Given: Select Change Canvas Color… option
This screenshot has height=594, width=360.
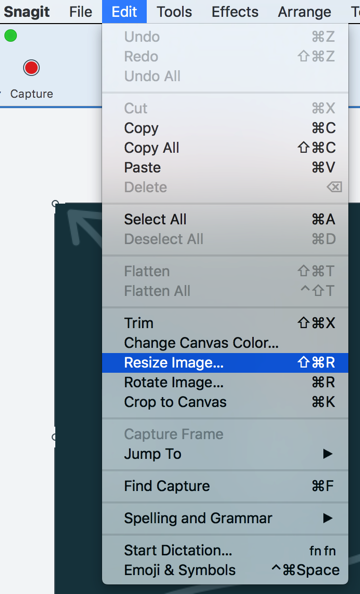Looking at the screenshot, I should [x=225, y=343].
